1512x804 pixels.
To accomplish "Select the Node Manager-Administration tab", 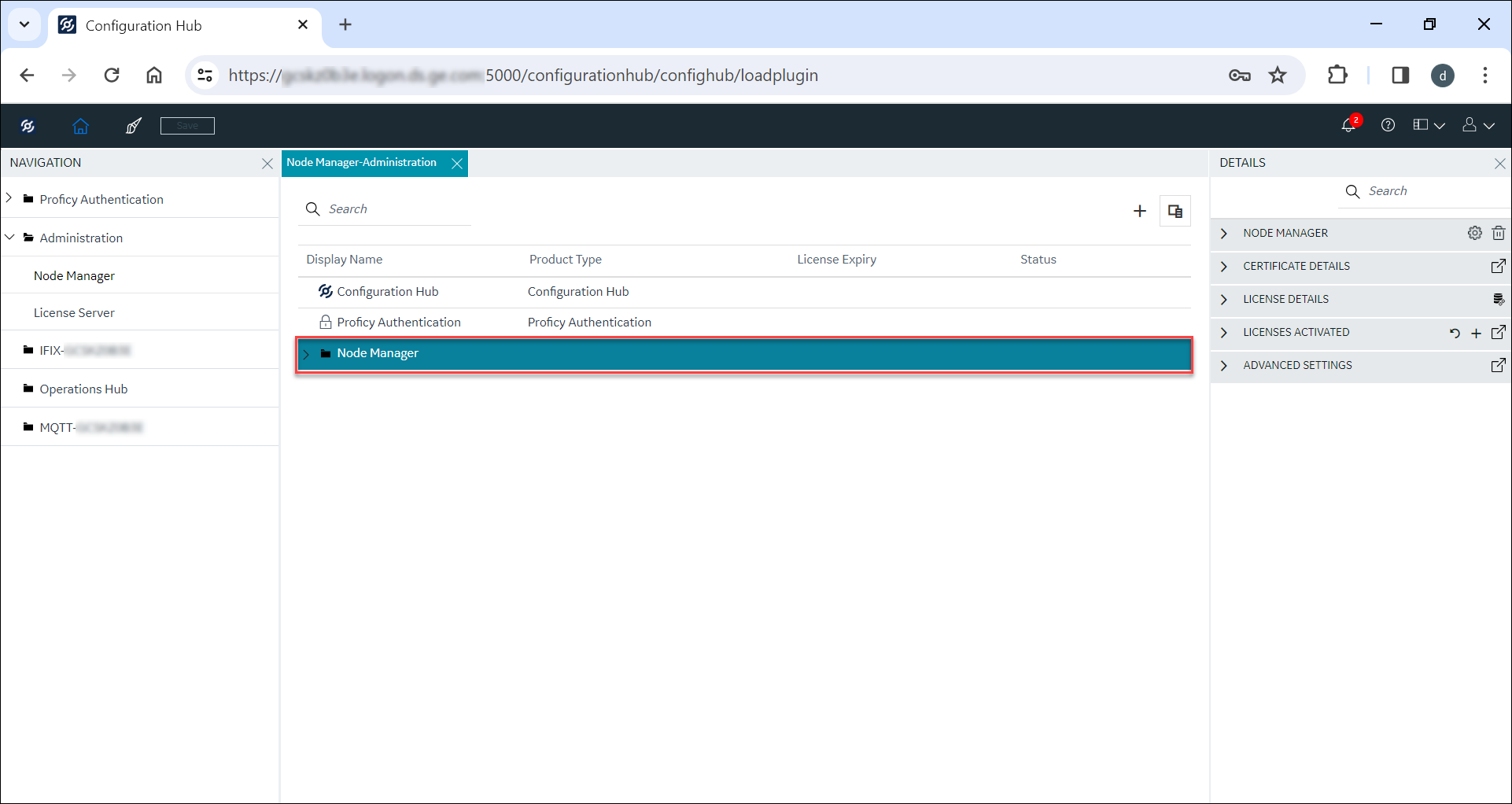I will point(361,163).
